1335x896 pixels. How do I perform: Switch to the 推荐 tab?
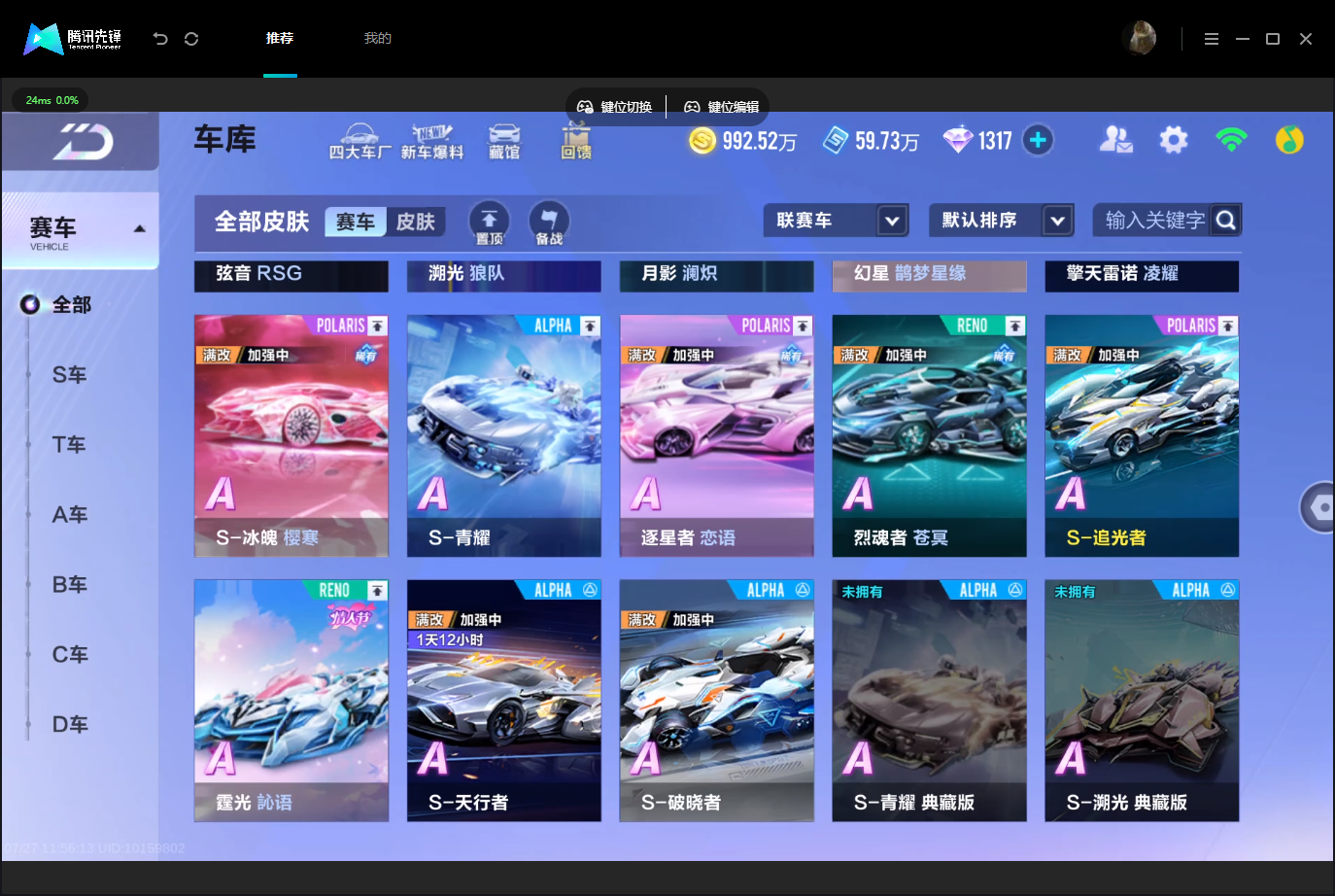pos(280,39)
